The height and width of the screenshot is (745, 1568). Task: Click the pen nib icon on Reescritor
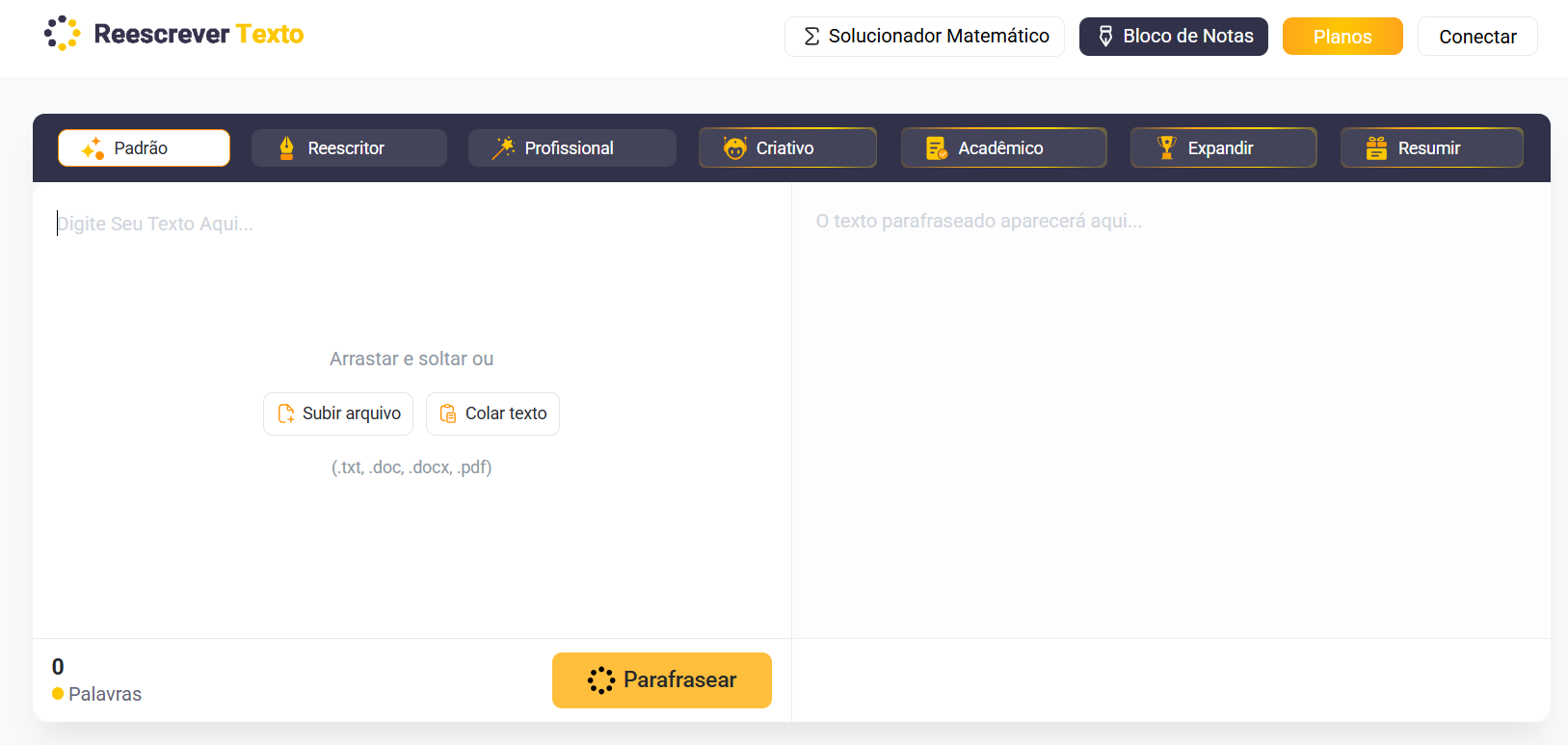tap(286, 147)
